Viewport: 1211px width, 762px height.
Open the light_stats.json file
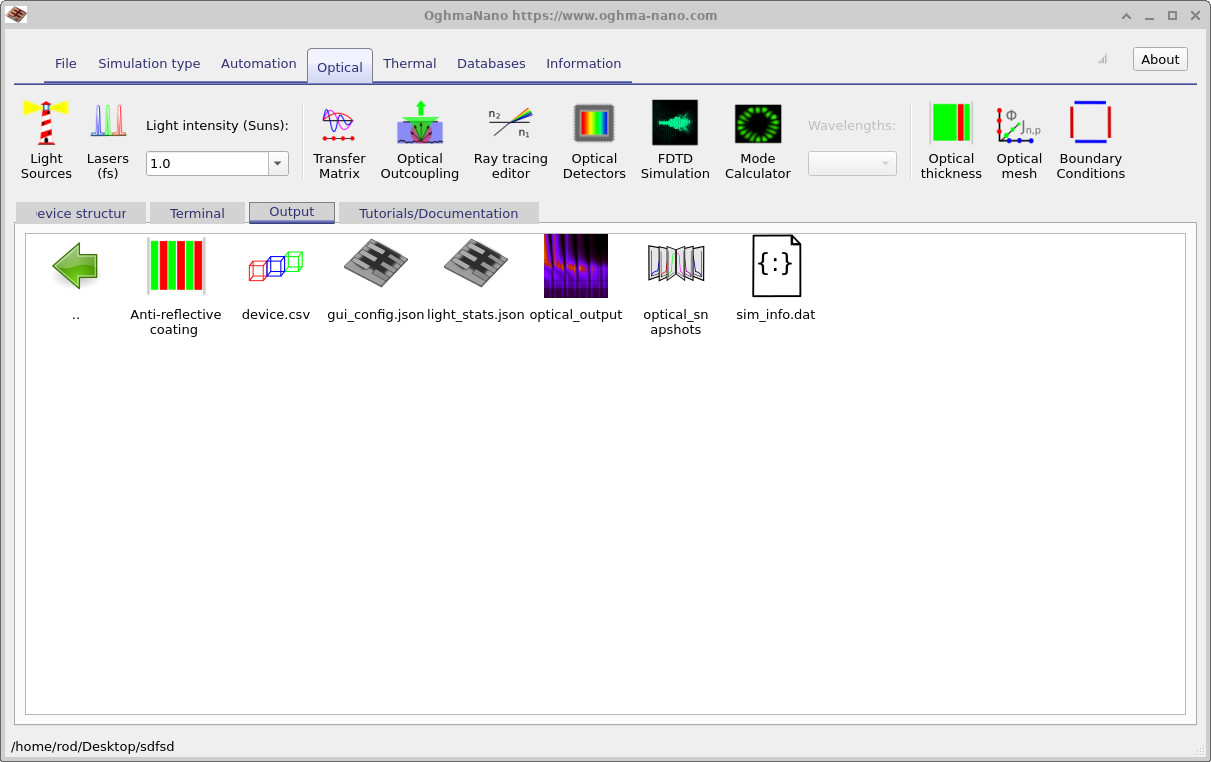click(x=476, y=279)
